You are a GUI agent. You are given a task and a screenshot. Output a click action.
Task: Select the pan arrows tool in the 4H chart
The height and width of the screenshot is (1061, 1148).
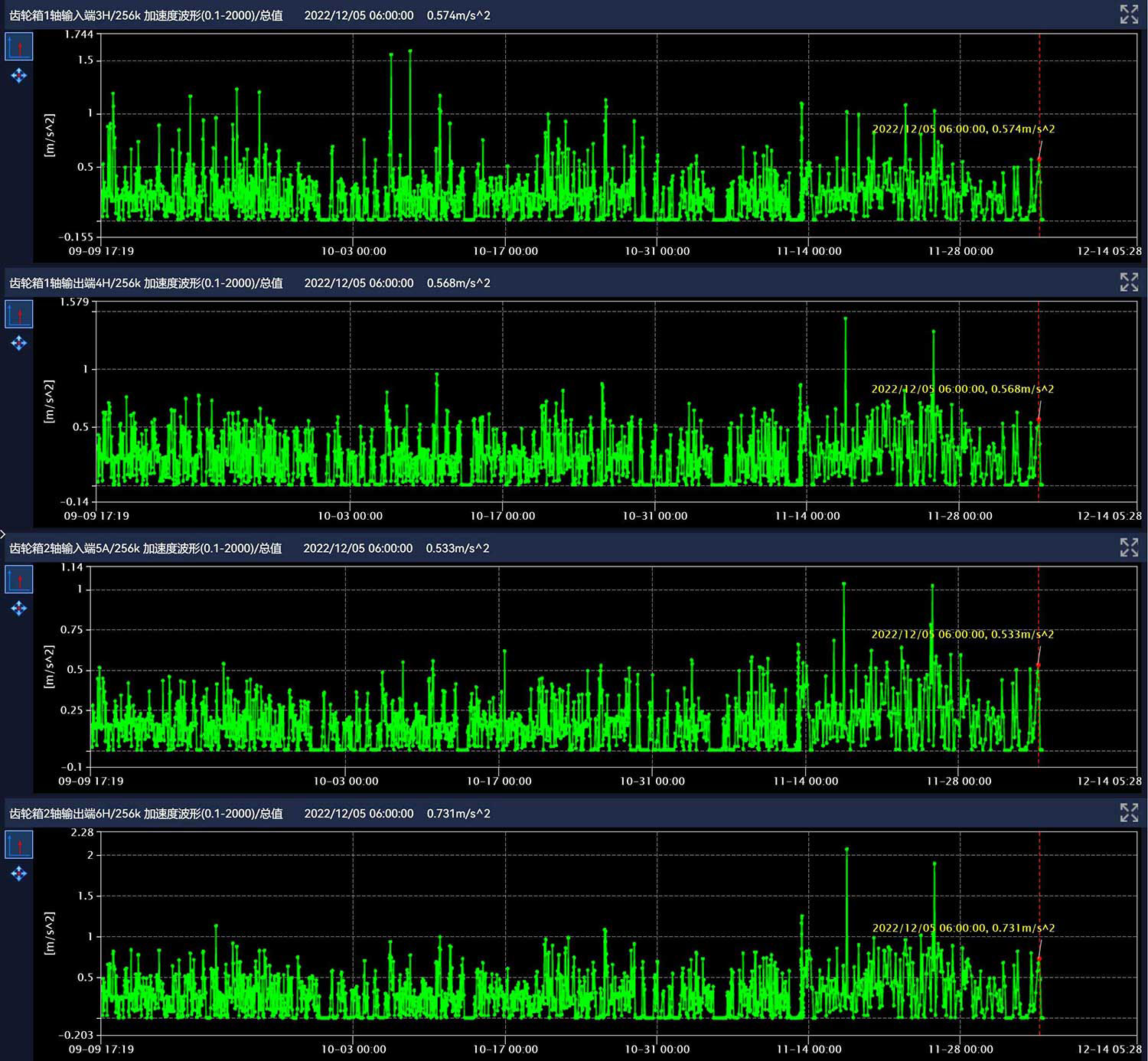coord(19,343)
